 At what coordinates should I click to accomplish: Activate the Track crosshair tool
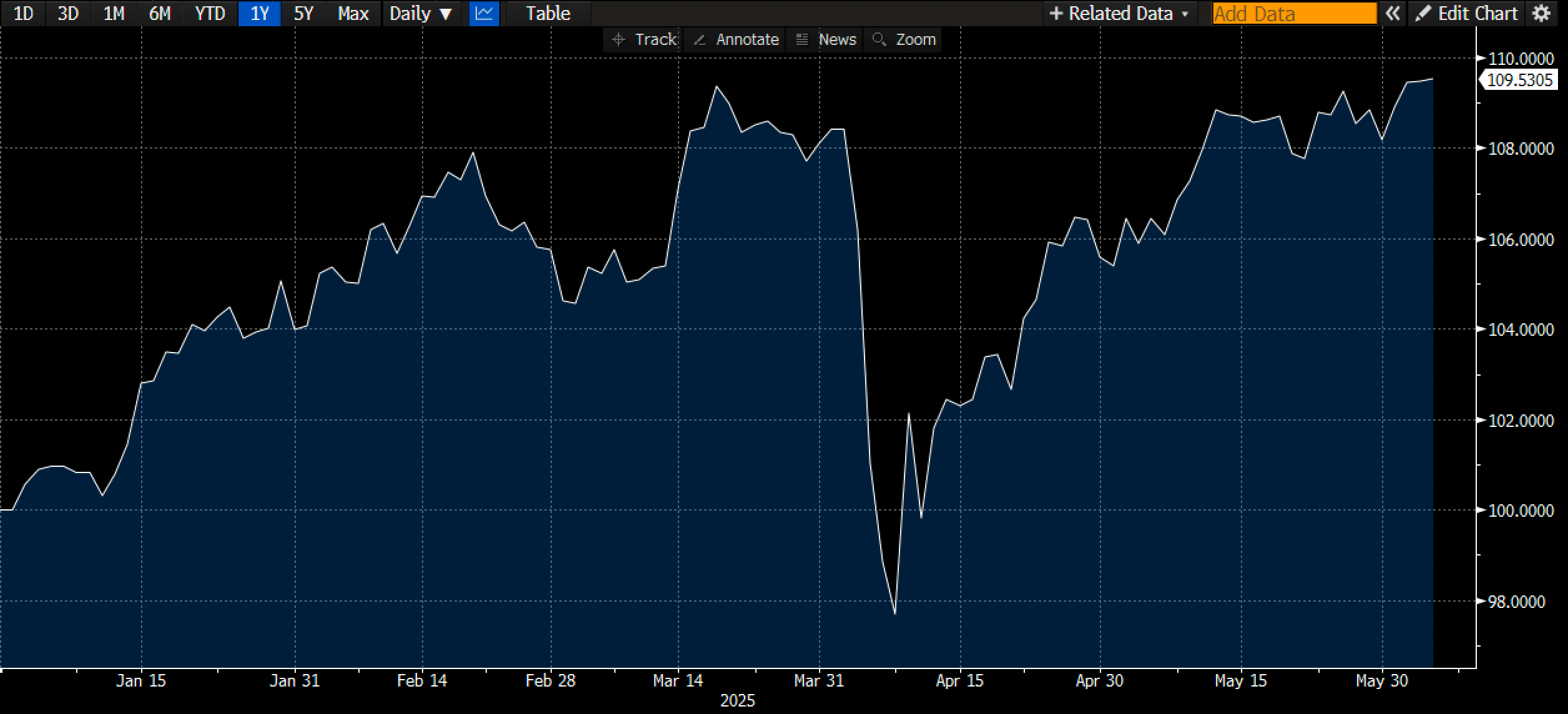point(644,39)
